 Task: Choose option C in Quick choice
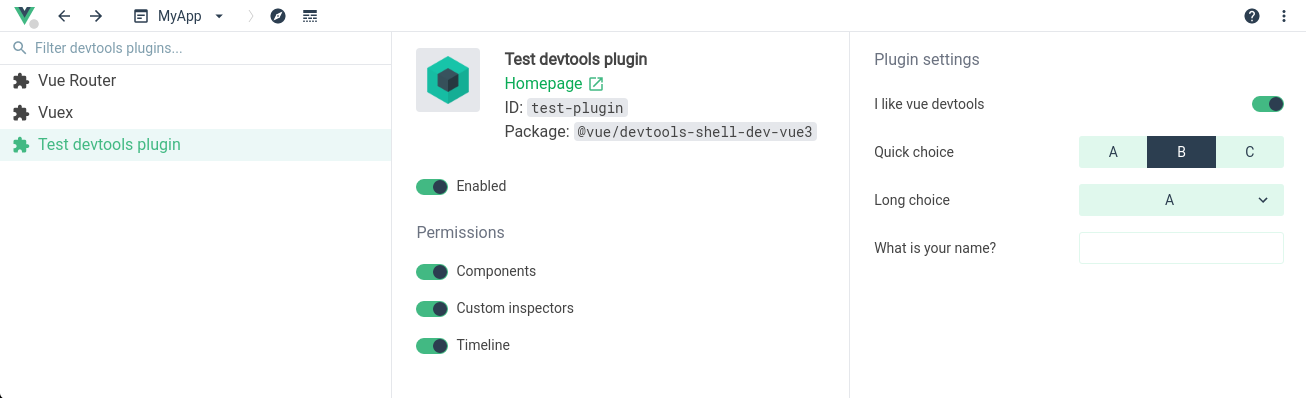point(1250,152)
